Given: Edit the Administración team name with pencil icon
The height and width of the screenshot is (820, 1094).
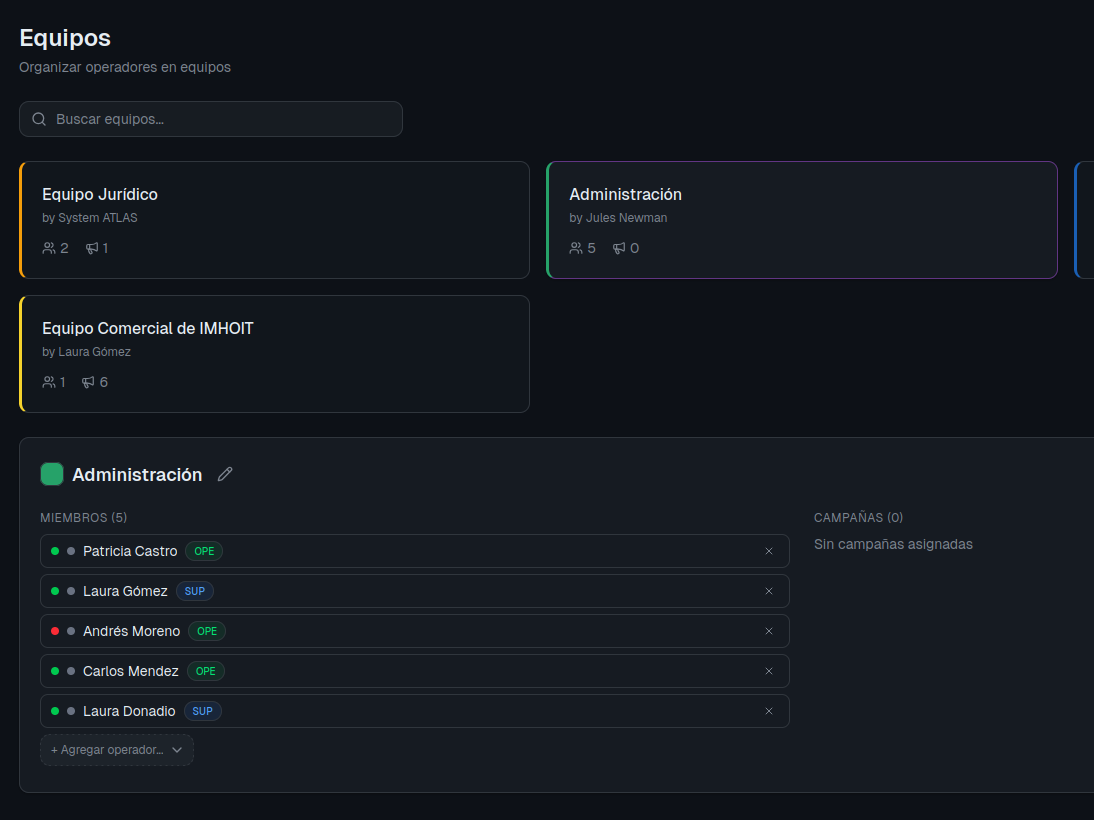Looking at the screenshot, I should click(225, 475).
